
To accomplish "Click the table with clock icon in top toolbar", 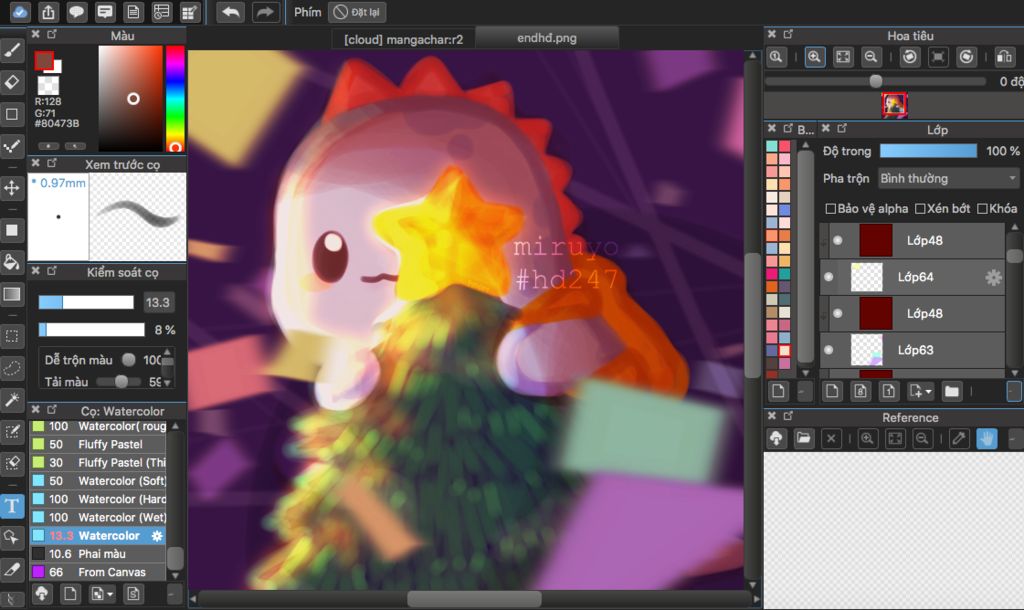I will 161,12.
